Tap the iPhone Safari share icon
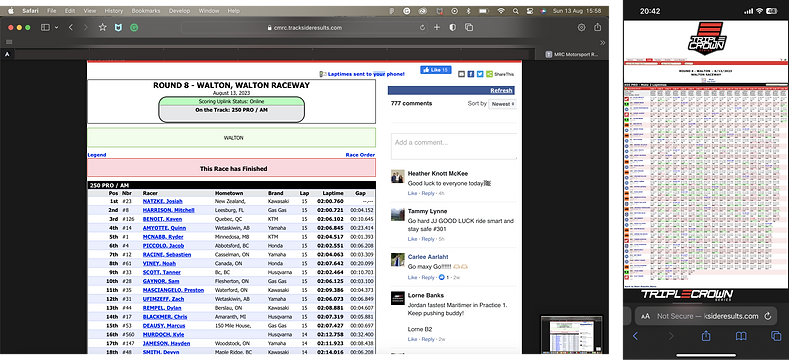Viewport: 789px width, 360px height. [x=706, y=335]
